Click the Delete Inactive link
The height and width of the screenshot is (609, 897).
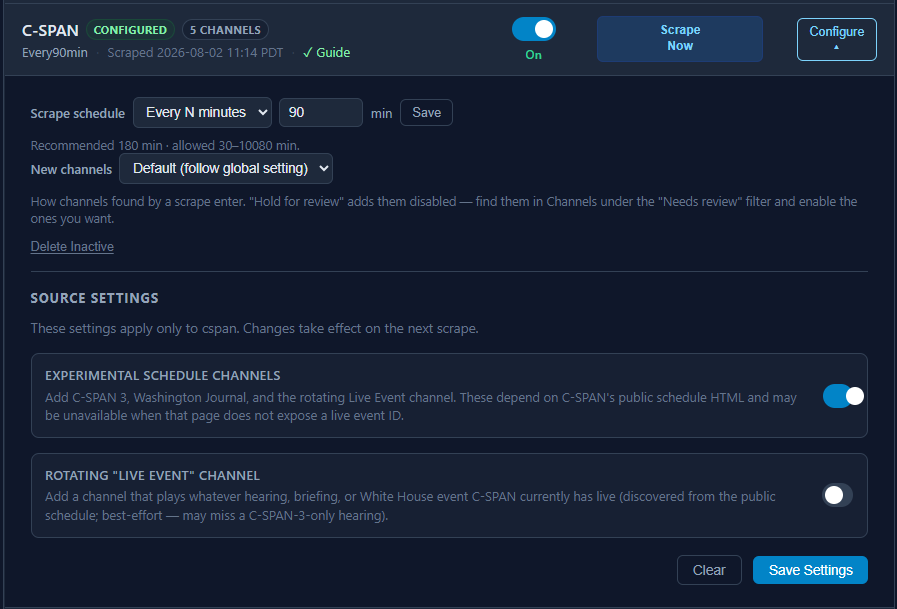click(x=72, y=246)
